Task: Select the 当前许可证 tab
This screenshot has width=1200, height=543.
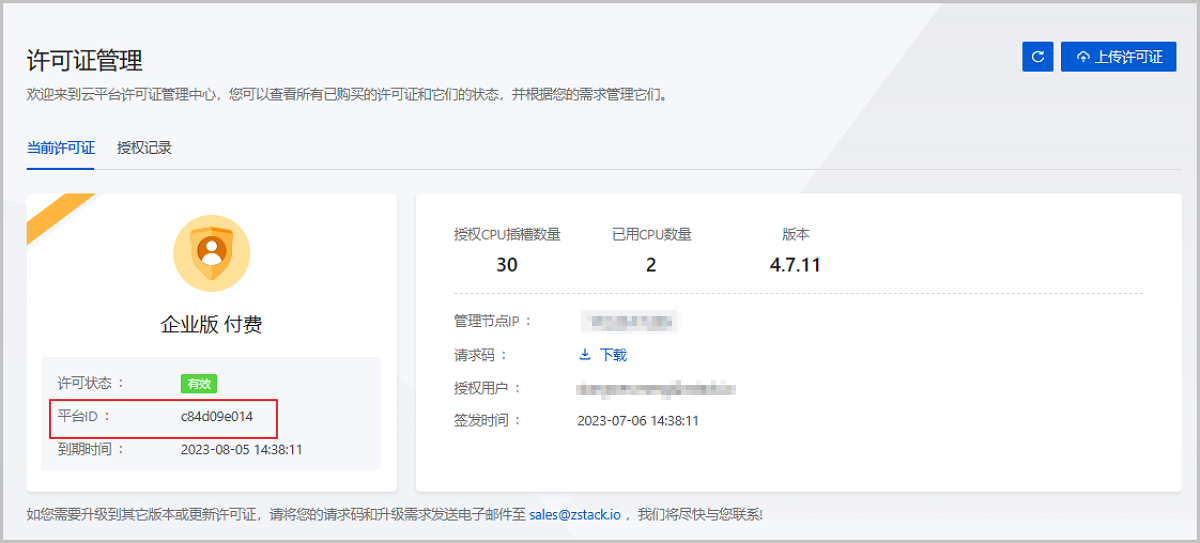Action: click(60, 148)
